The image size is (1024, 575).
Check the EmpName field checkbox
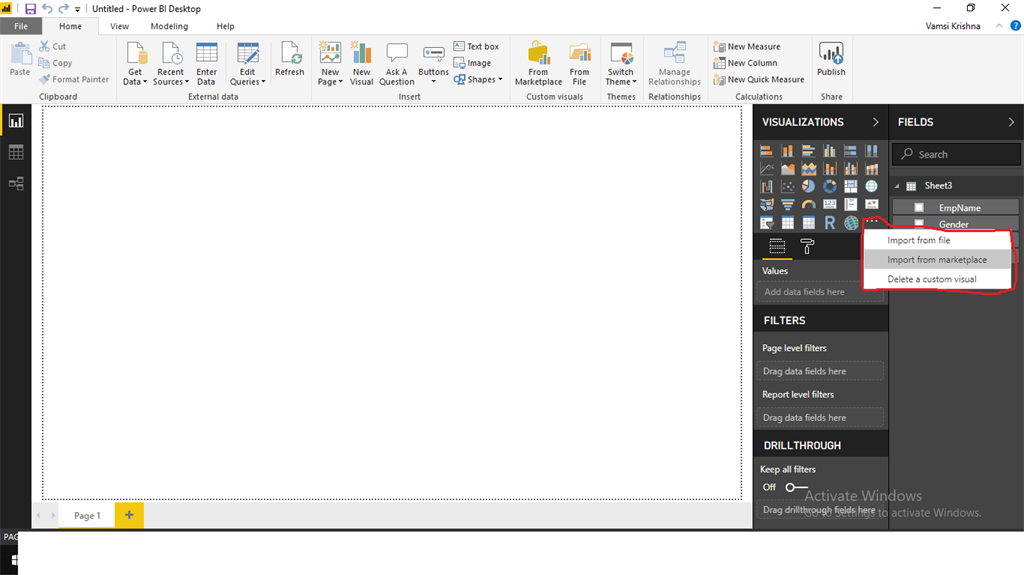pos(919,208)
